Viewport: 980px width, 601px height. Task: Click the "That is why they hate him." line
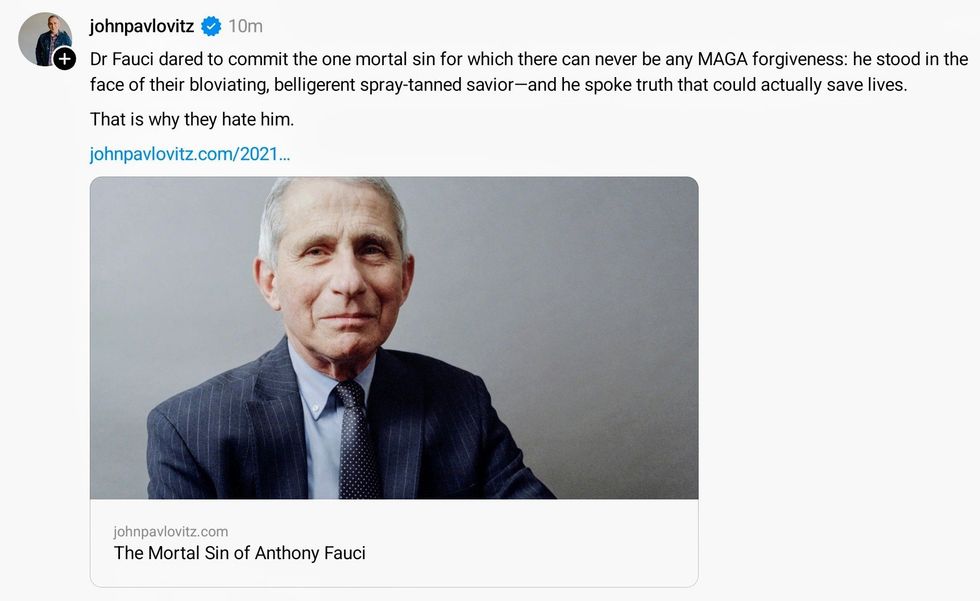(192, 120)
